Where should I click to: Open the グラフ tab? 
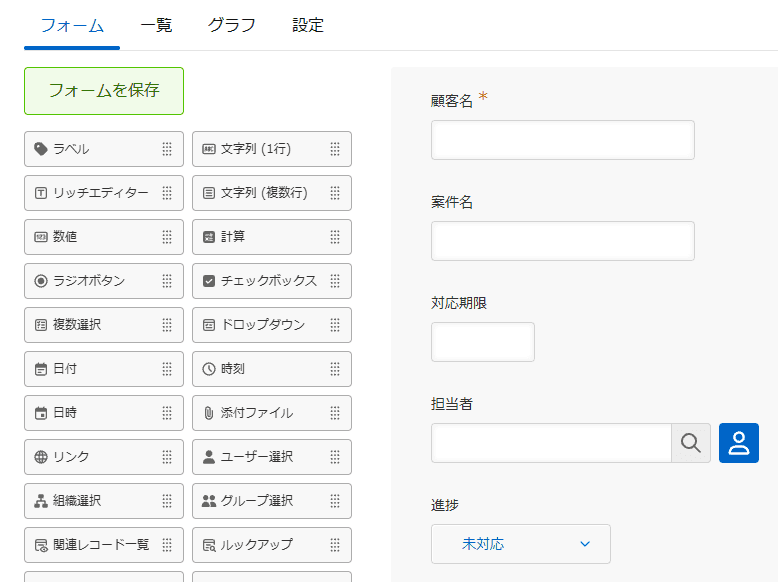tap(232, 25)
